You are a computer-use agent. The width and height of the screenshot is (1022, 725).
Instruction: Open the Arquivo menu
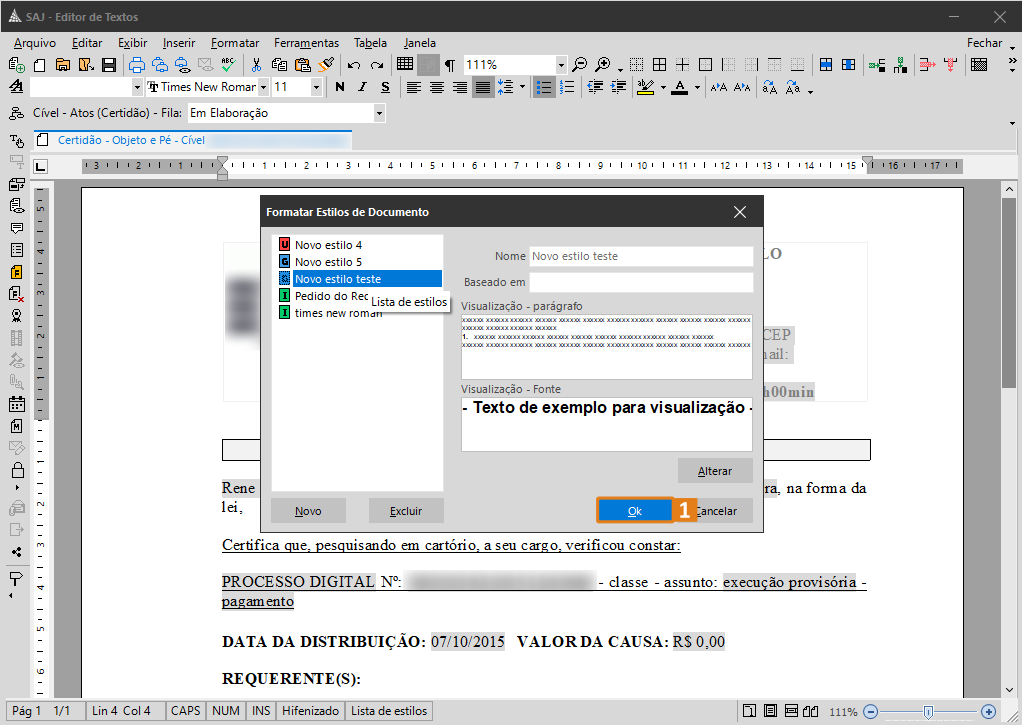(35, 43)
